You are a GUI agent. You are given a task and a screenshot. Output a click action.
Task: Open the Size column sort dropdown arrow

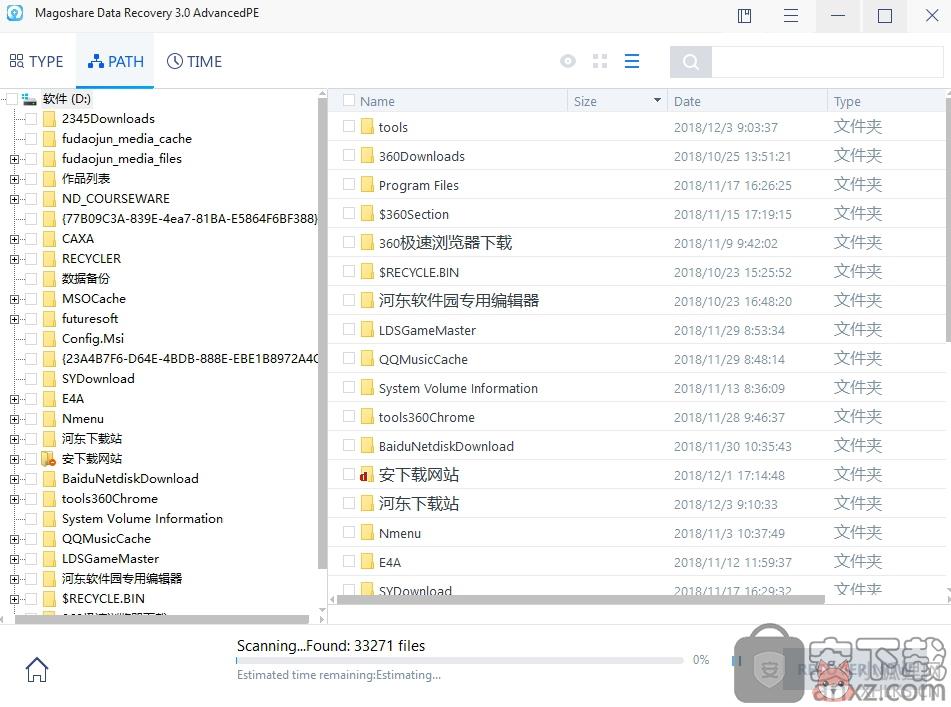pos(657,100)
